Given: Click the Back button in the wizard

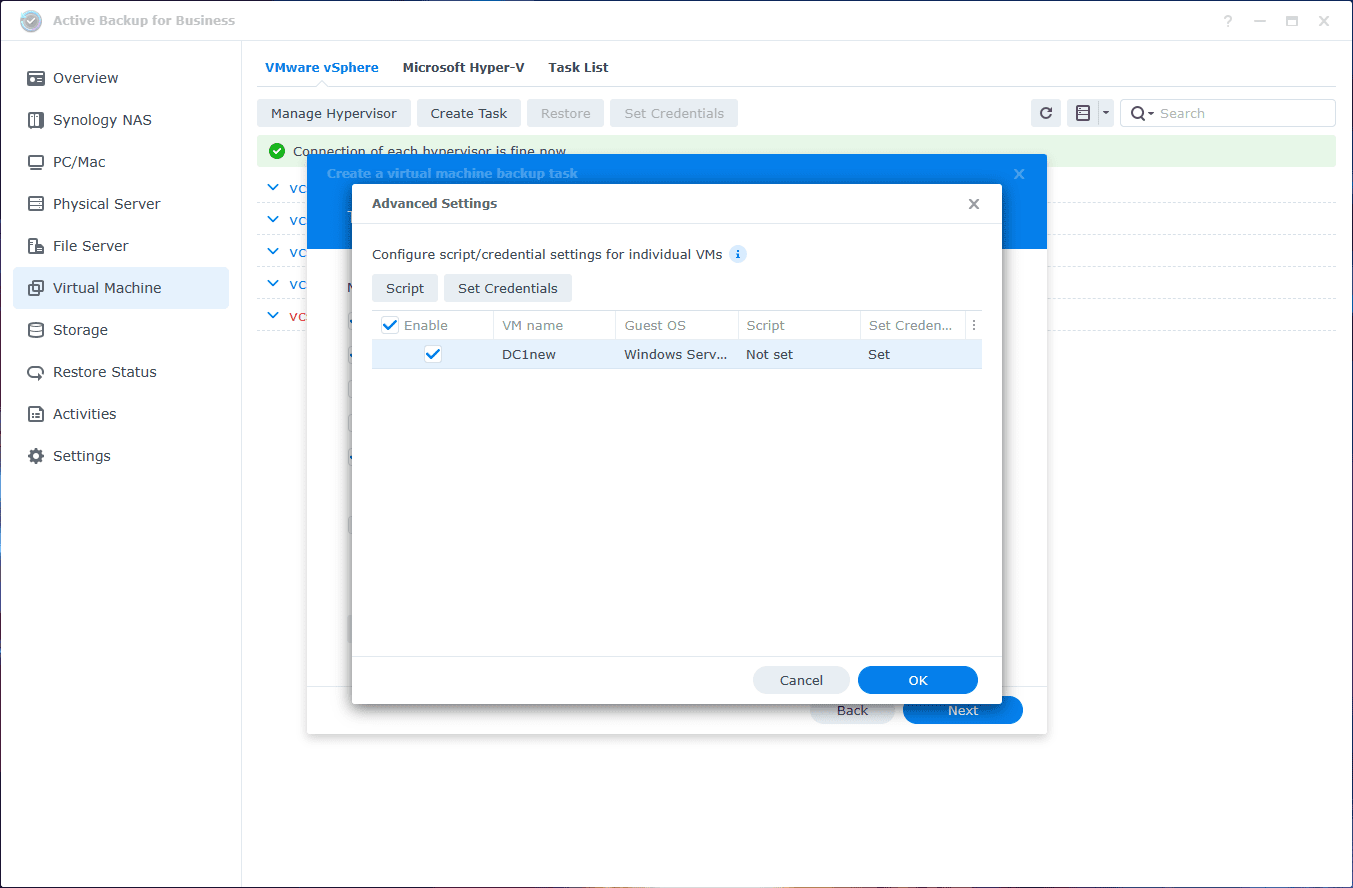Looking at the screenshot, I should tap(852, 711).
